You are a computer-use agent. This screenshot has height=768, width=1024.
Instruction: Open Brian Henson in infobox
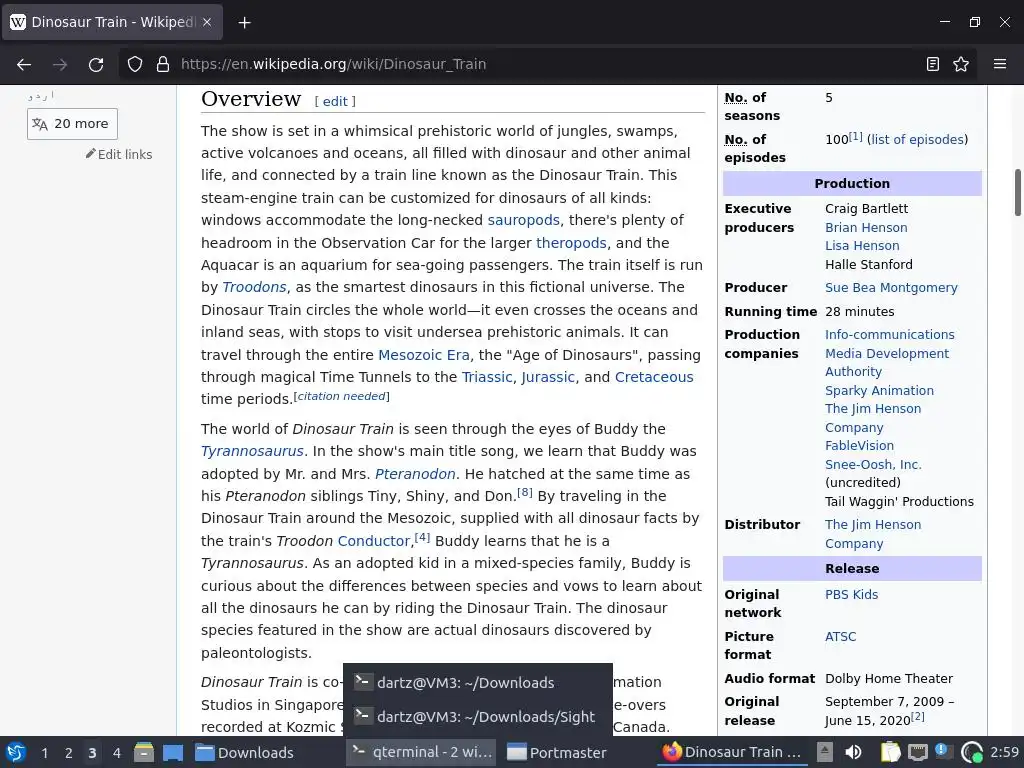click(x=866, y=227)
